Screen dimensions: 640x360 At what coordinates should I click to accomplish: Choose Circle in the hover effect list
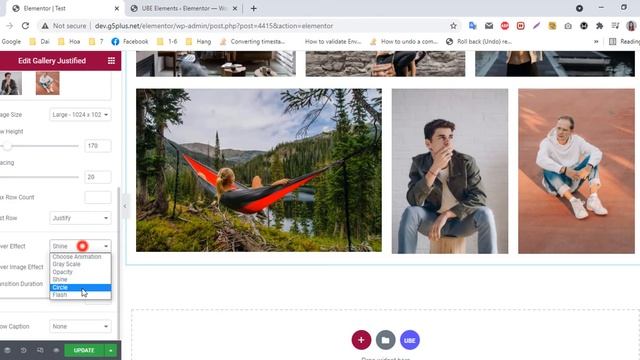pos(80,287)
